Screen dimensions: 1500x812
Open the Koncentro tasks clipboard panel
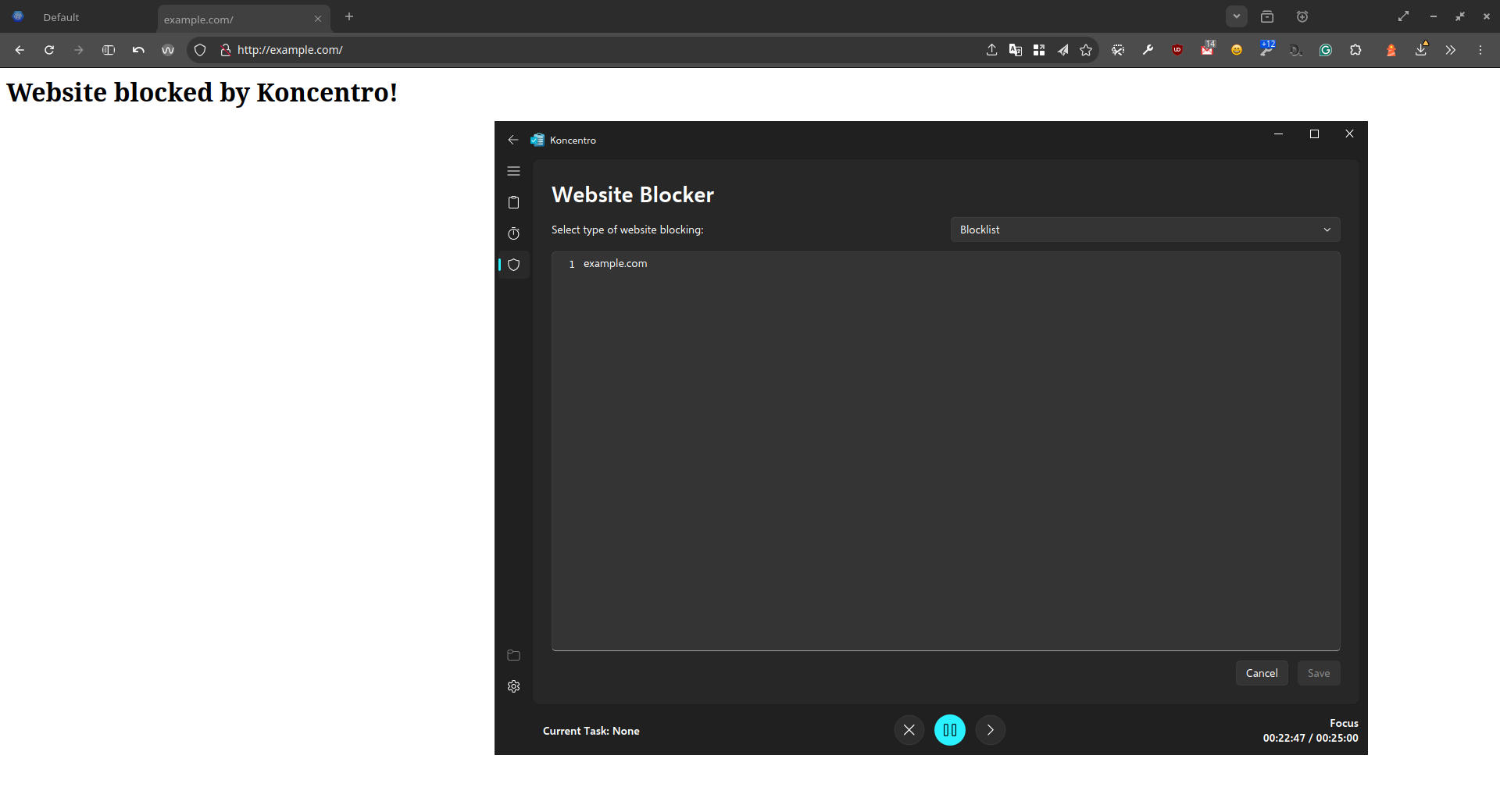[513, 202]
